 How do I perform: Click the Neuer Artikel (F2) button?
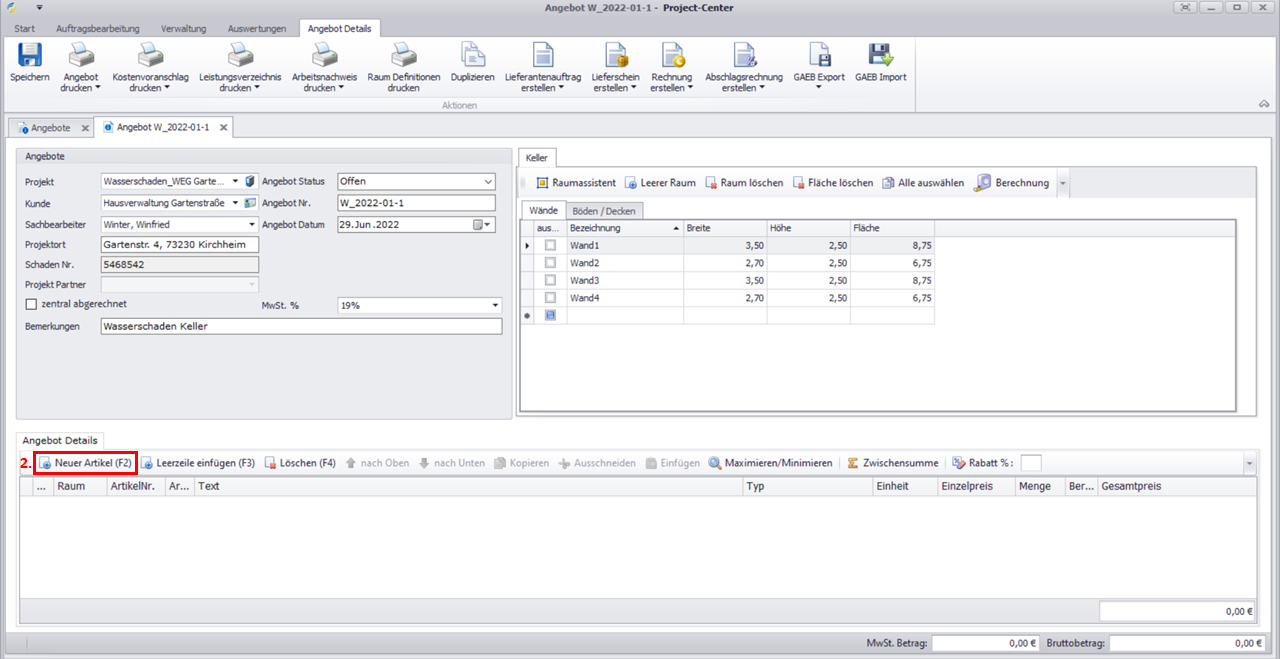[86, 463]
